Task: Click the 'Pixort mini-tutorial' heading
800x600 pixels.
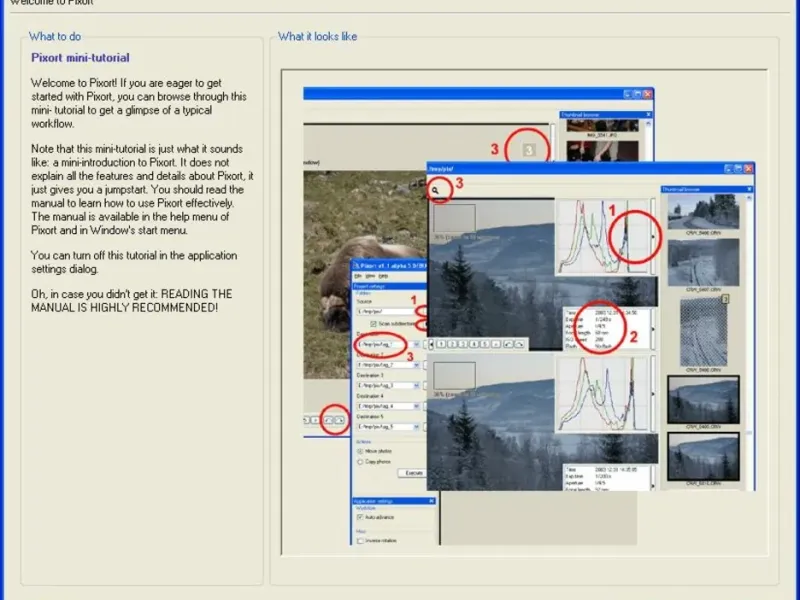Action: pos(81,58)
